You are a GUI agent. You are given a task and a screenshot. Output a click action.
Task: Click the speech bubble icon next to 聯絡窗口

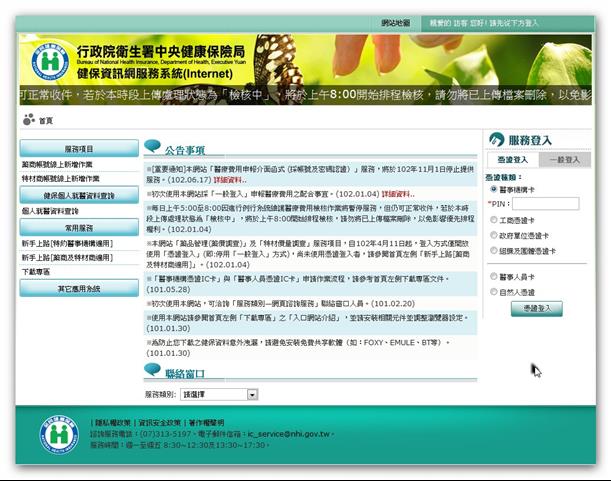pyautogui.click(x=153, y=371)
